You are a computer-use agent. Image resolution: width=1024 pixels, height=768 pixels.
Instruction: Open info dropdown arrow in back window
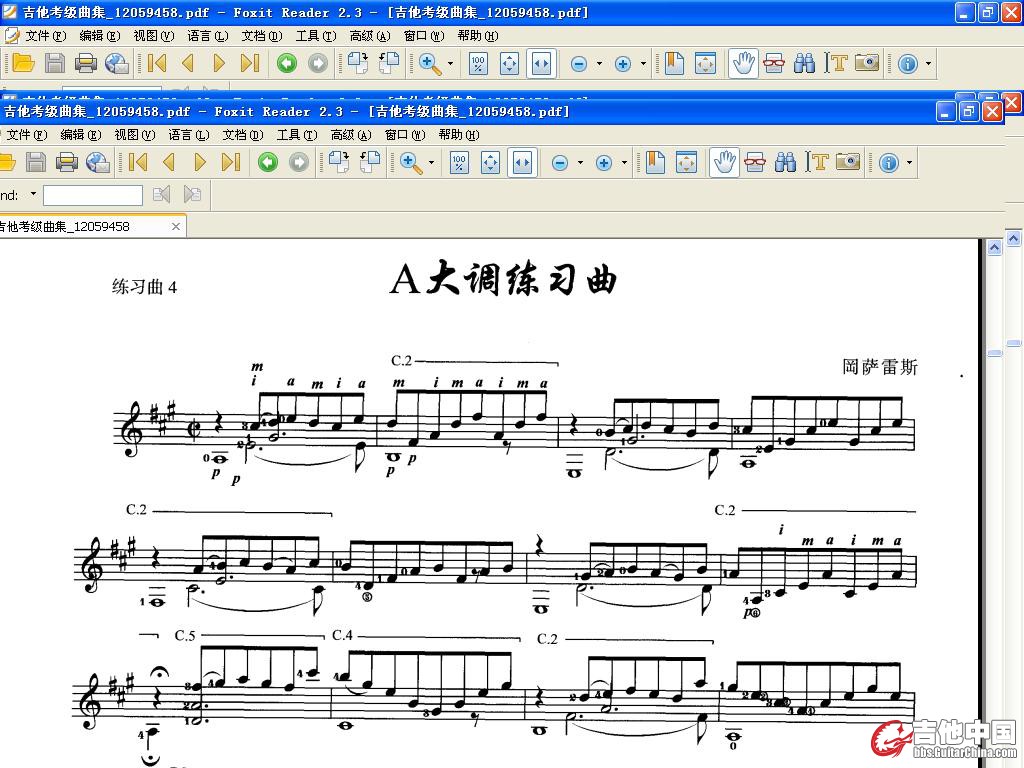tap(928, 63)
